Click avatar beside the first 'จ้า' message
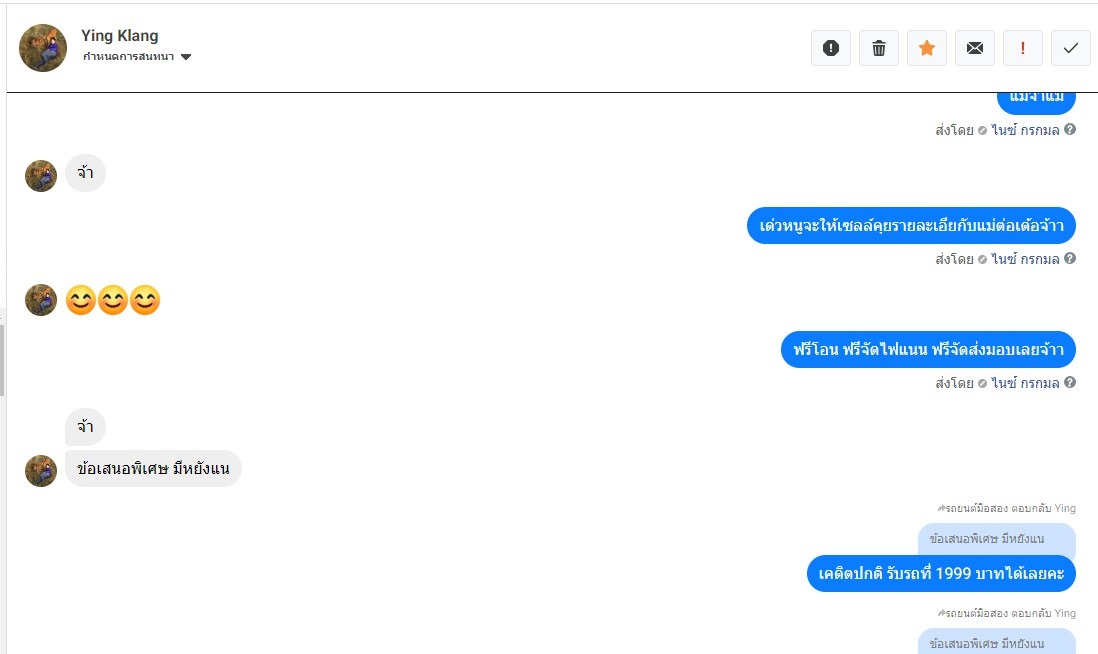This screenshot has width=1098, height=654. (41, 175)
